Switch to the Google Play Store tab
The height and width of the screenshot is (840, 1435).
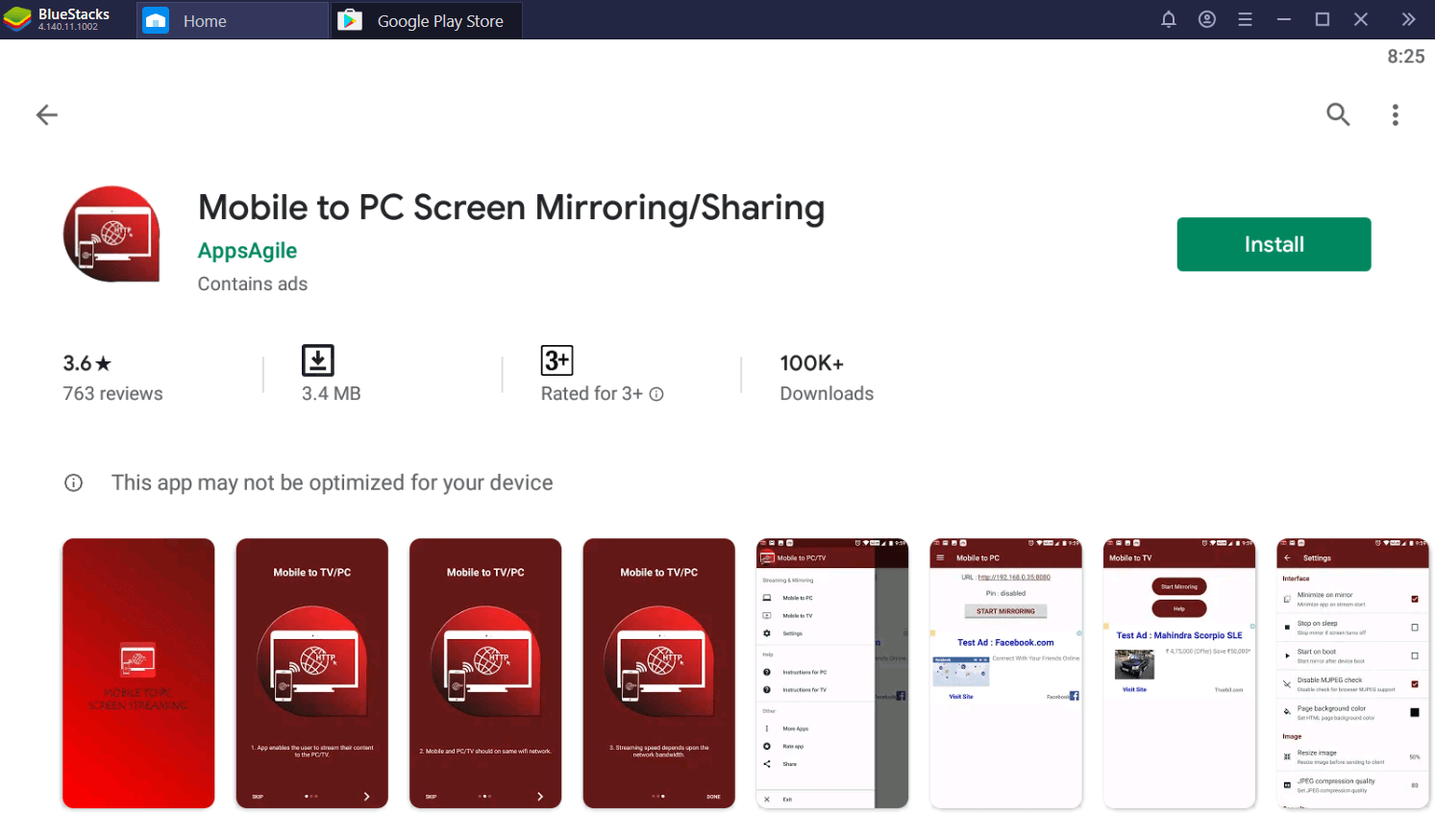pyautogui.click(x=426, y=19)
